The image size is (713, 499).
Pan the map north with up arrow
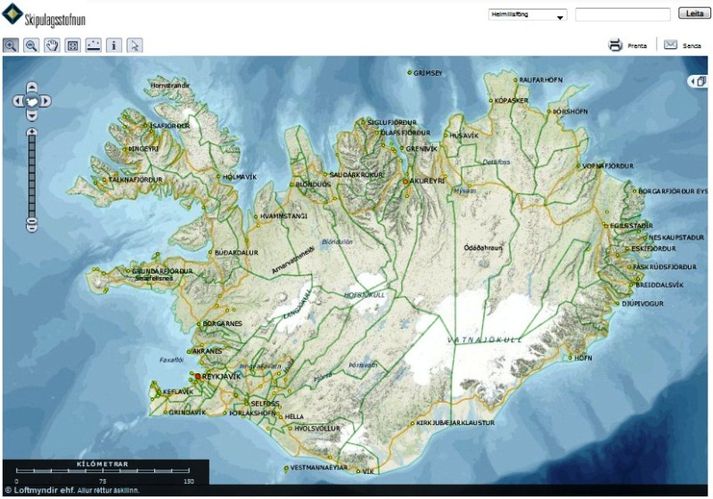(32, 86)
